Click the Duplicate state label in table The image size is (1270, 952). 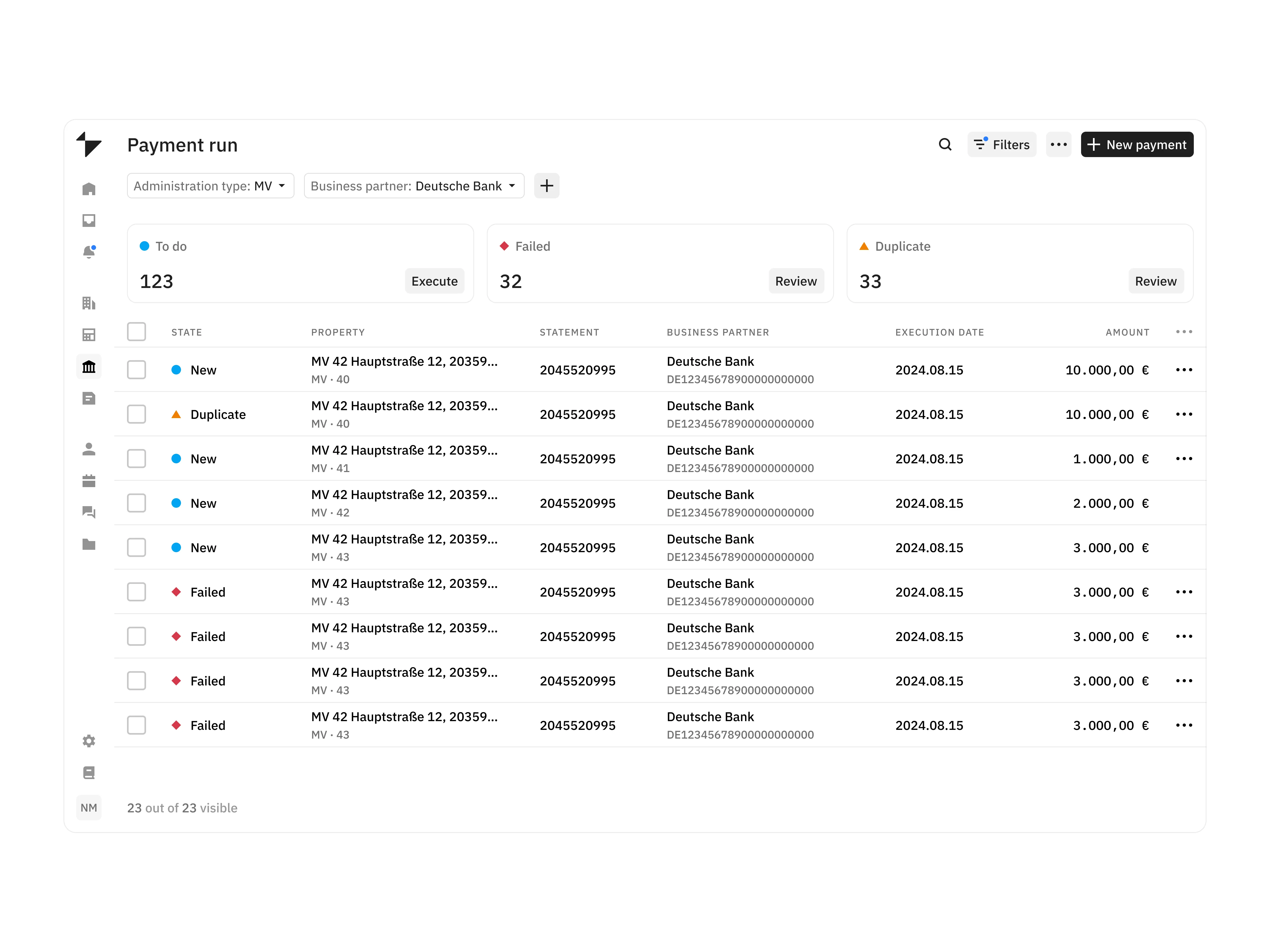point(218,414)
